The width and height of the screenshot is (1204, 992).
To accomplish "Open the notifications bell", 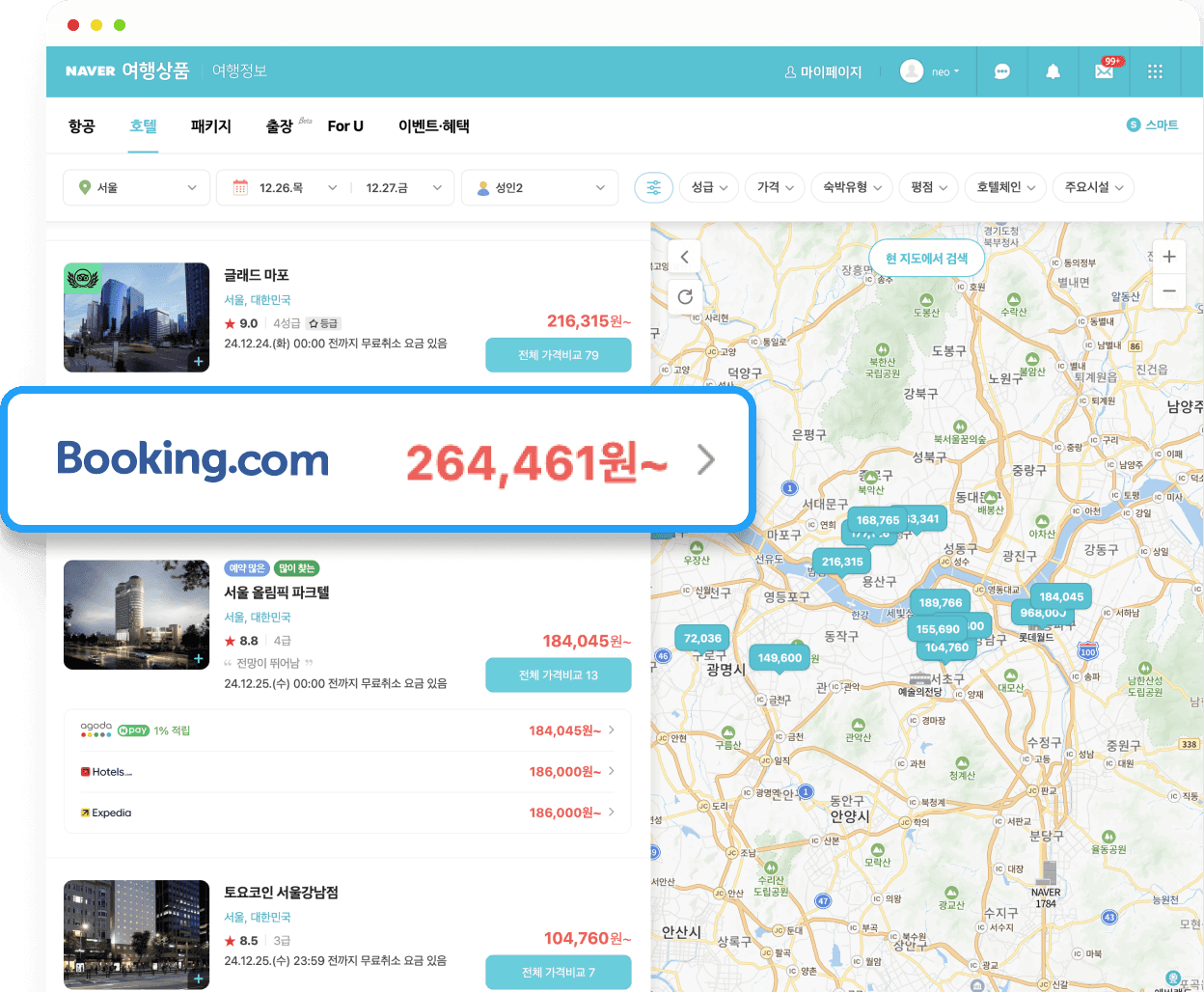I will point(1053,71).
